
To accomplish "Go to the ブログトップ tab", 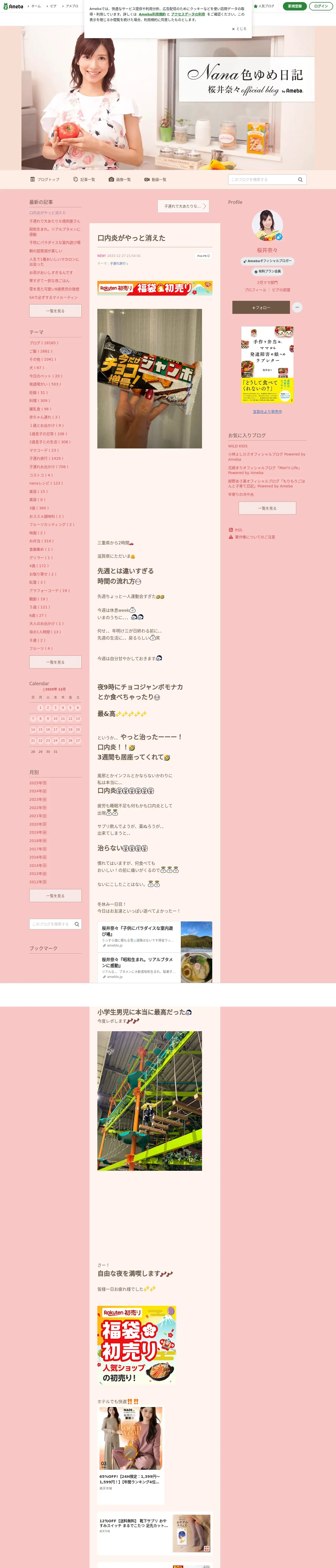I will pos(45,180).
